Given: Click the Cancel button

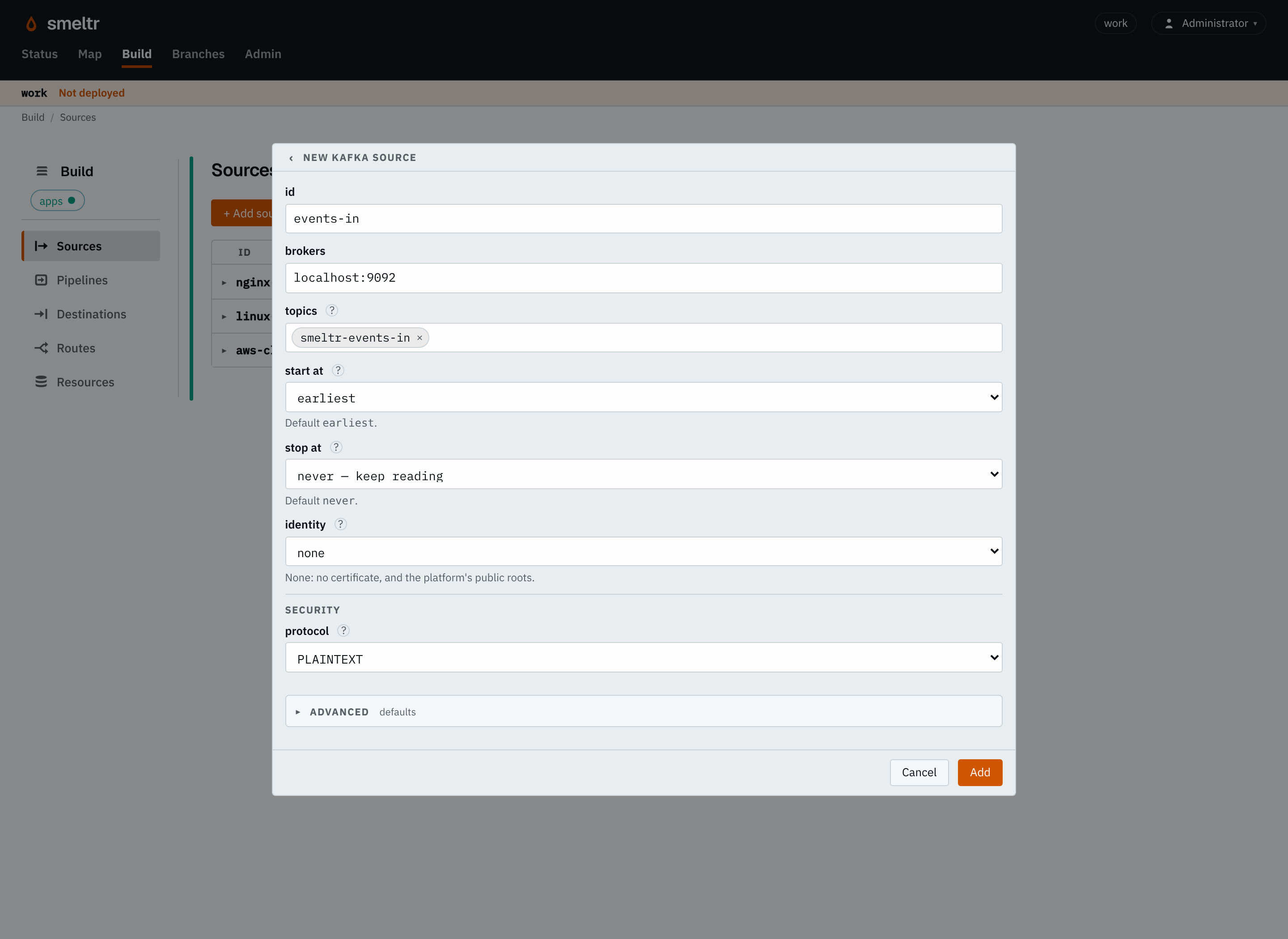Looking at the screenshot, I should pyautogui.click(x=919, y=773).
